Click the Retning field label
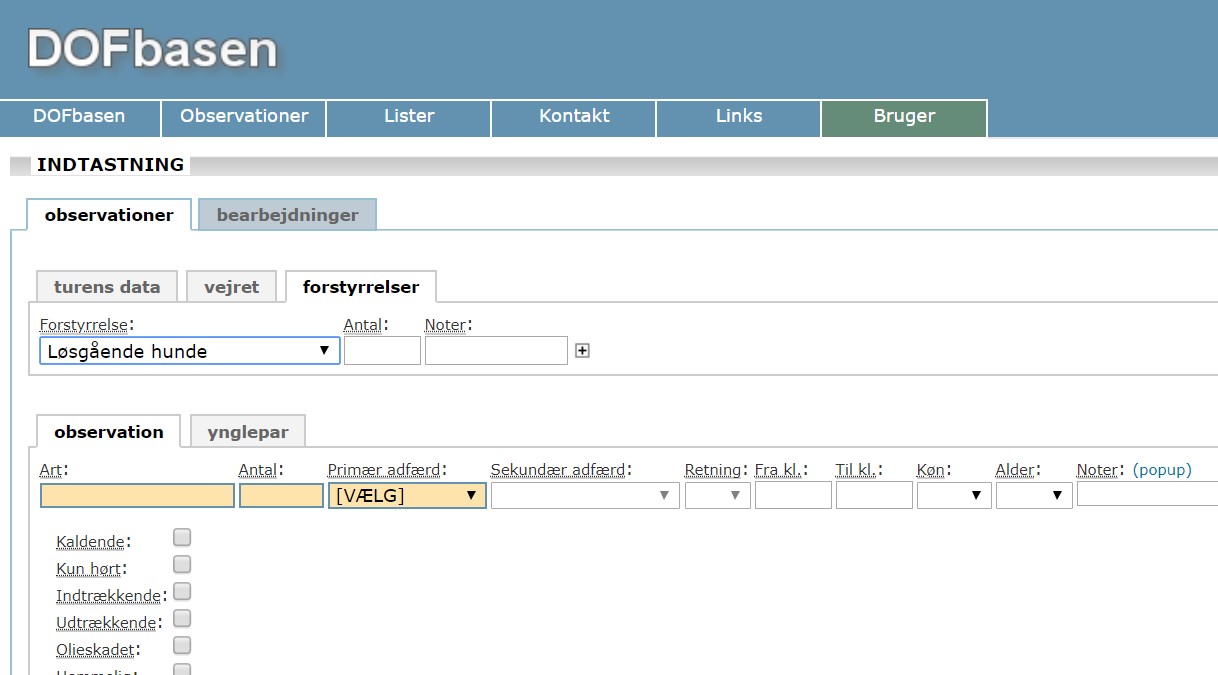Image resolution: width=1218 pixels, height=675 pixels. (x=714, y=470)
